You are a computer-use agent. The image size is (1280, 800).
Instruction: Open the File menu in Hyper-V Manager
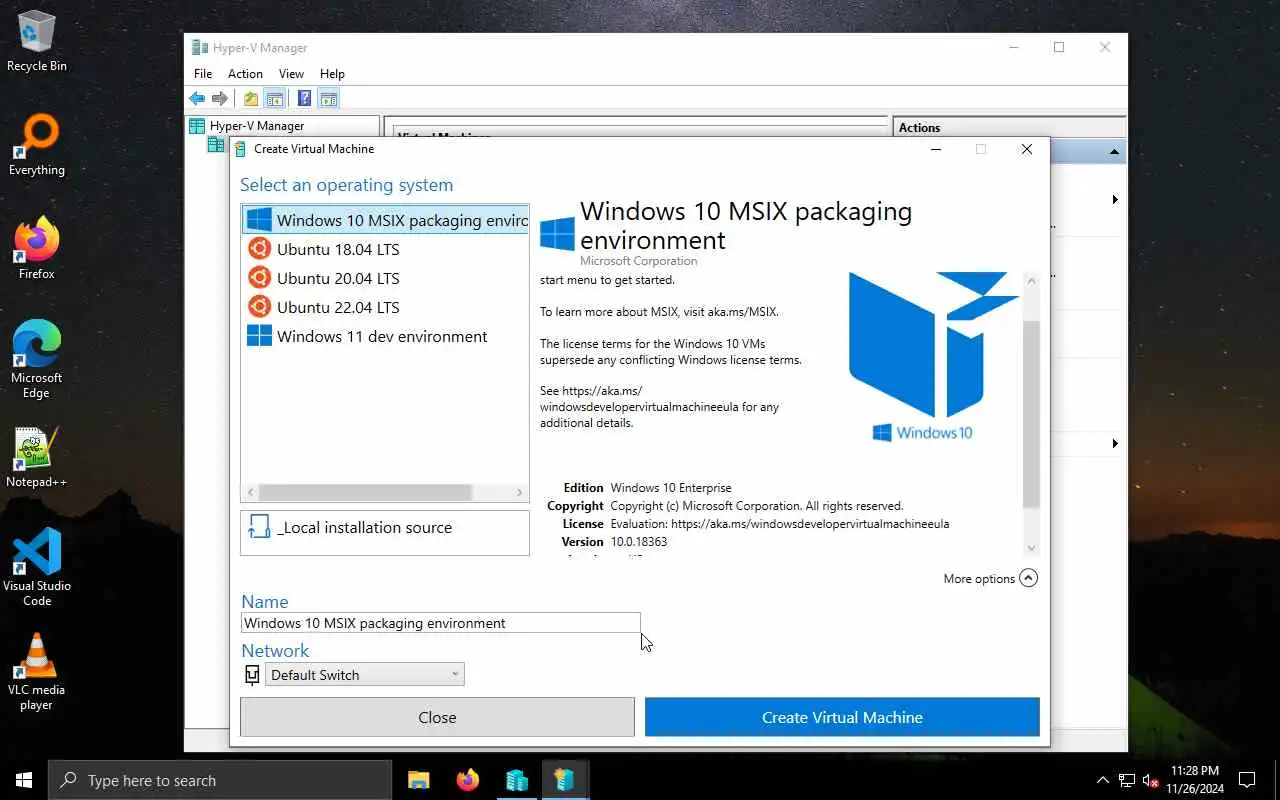pos(203,73)
